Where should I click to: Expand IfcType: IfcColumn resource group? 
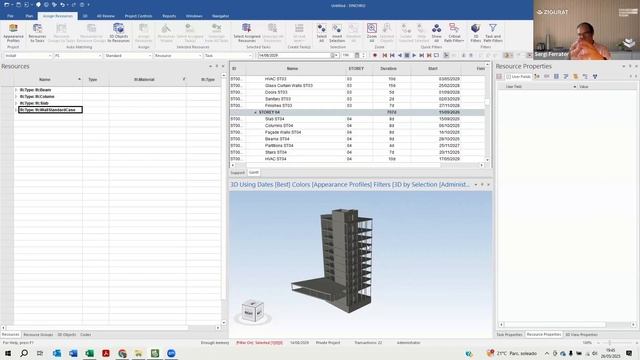pyautogui.click(x=16, y=97)
